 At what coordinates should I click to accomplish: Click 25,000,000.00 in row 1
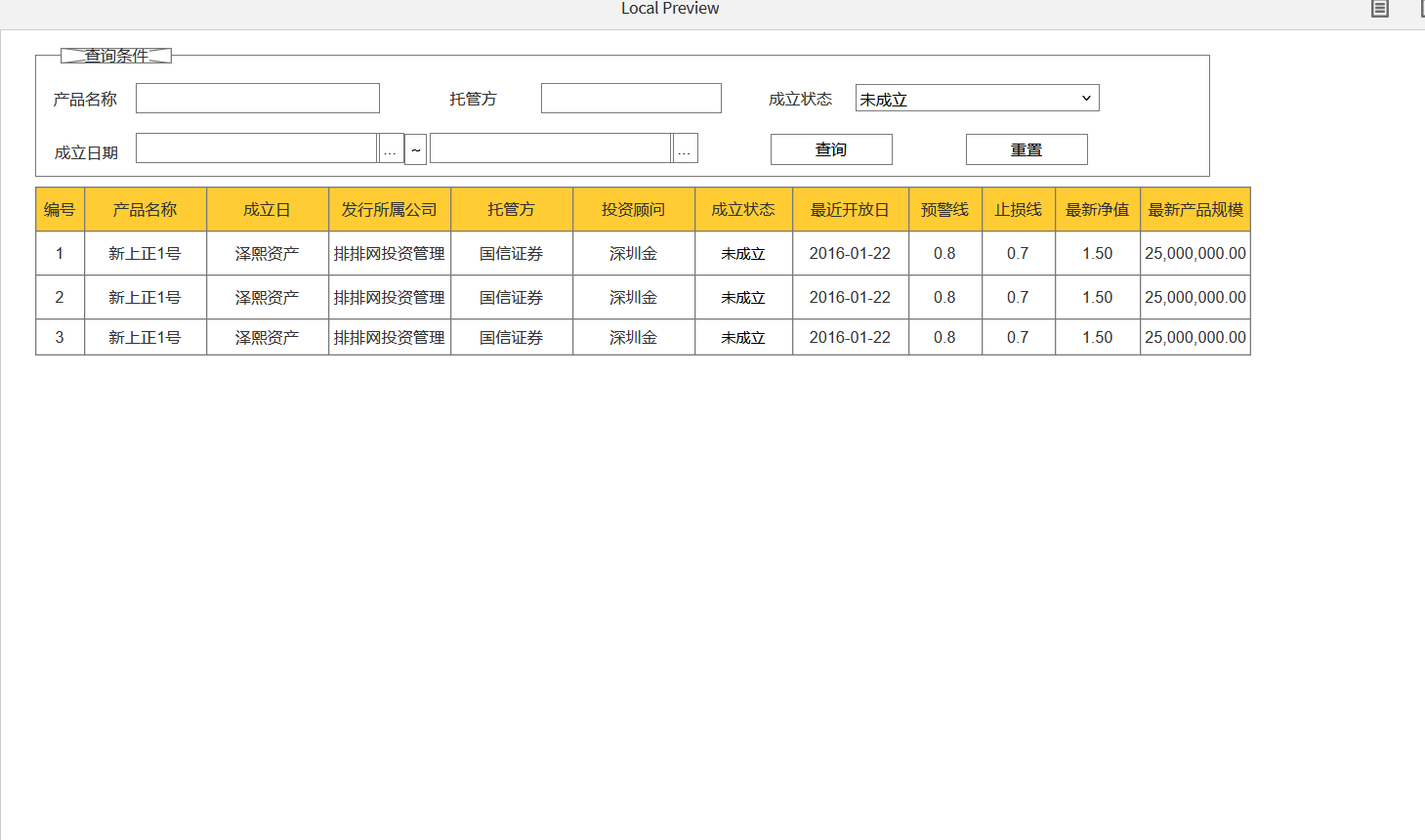[1195, 253]
